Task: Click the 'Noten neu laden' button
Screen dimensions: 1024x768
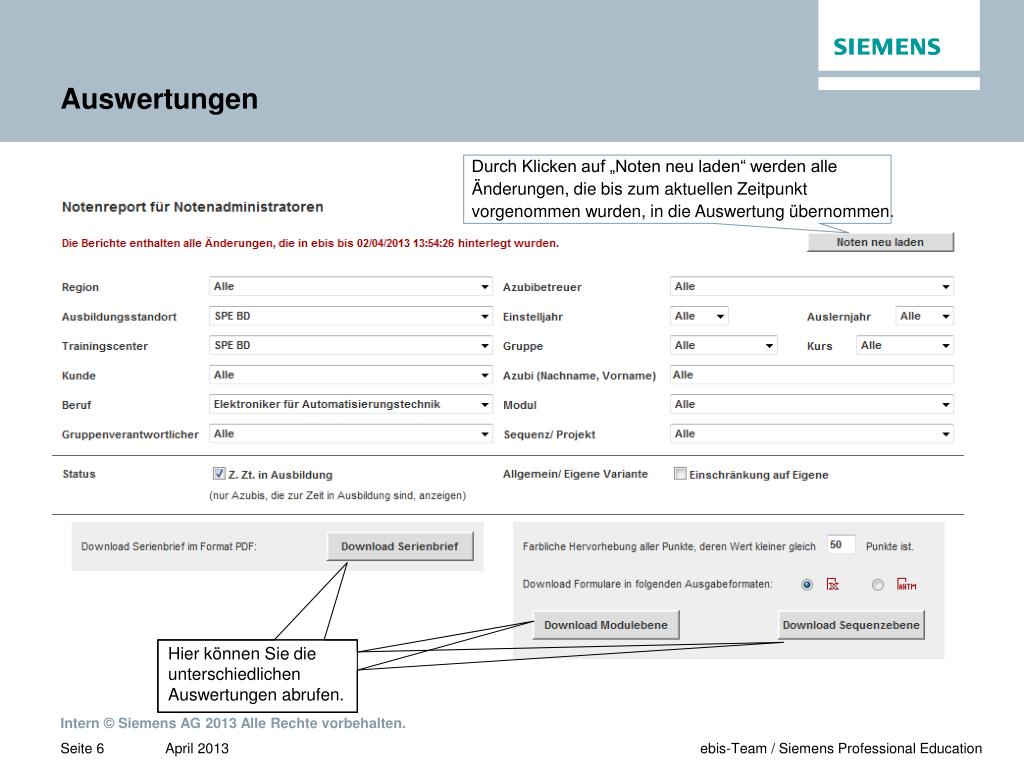Action: pos(880,242)
